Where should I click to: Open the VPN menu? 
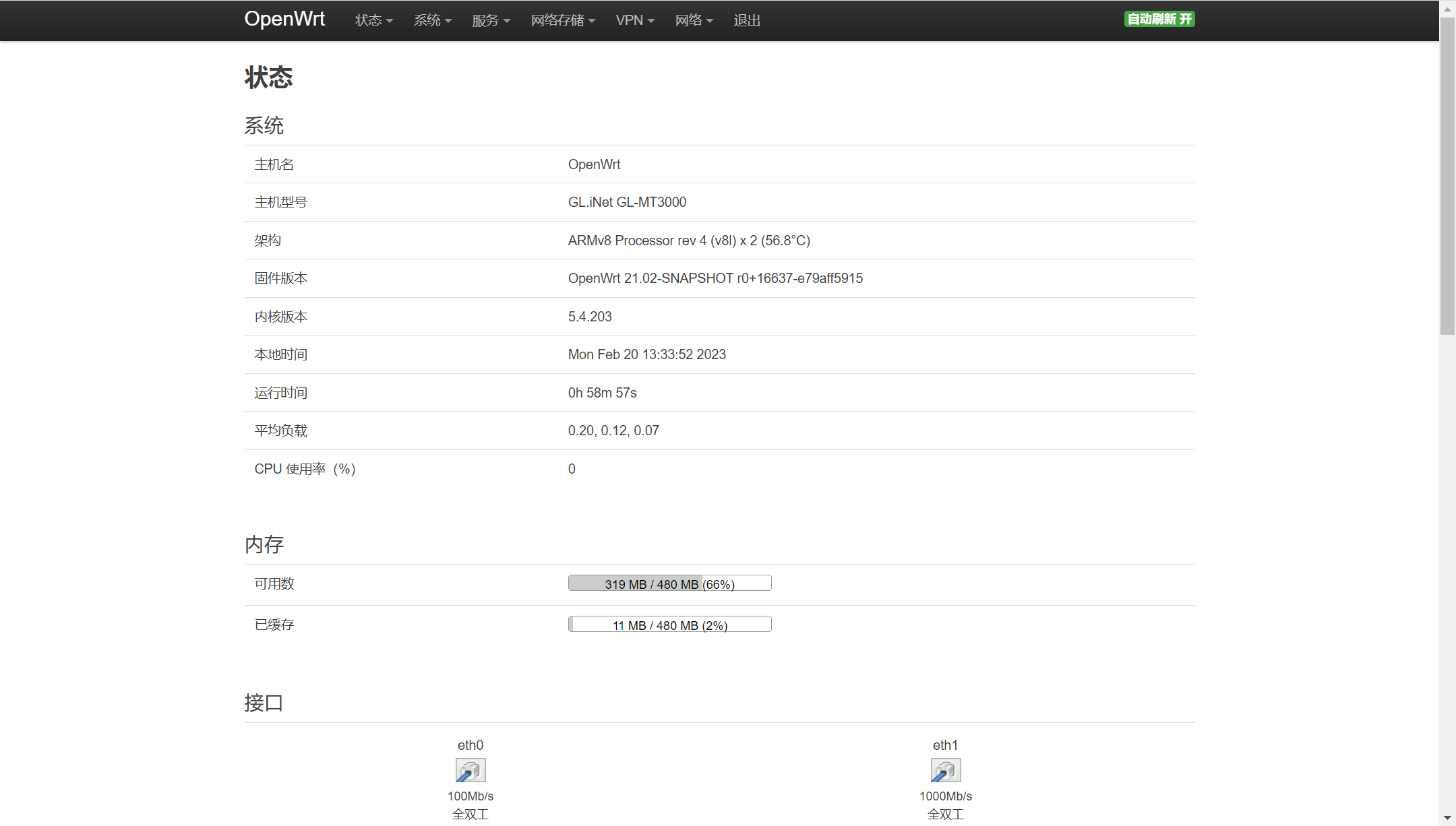[635, 20]
